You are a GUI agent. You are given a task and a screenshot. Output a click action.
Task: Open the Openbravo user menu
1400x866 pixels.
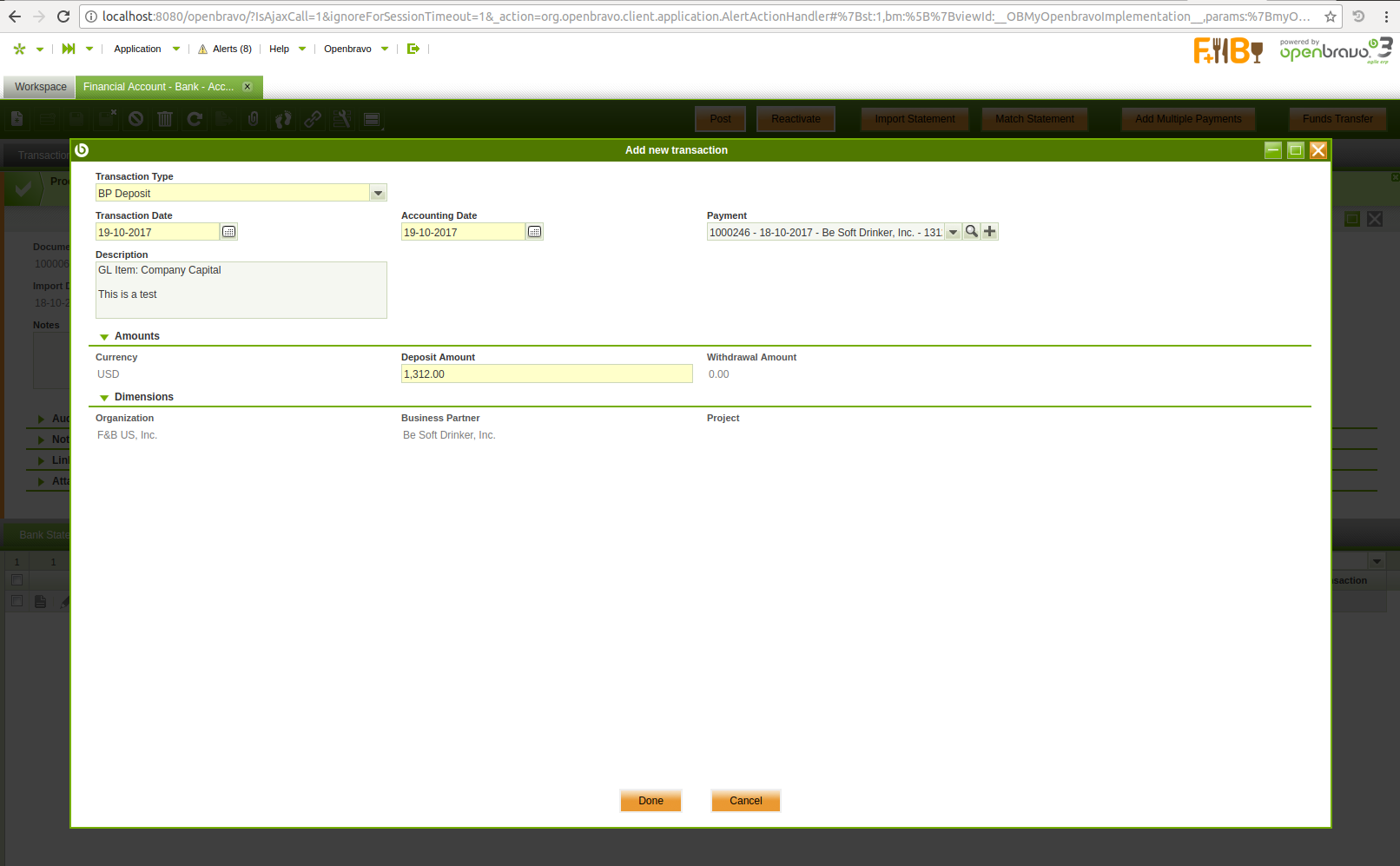[347, 49]
